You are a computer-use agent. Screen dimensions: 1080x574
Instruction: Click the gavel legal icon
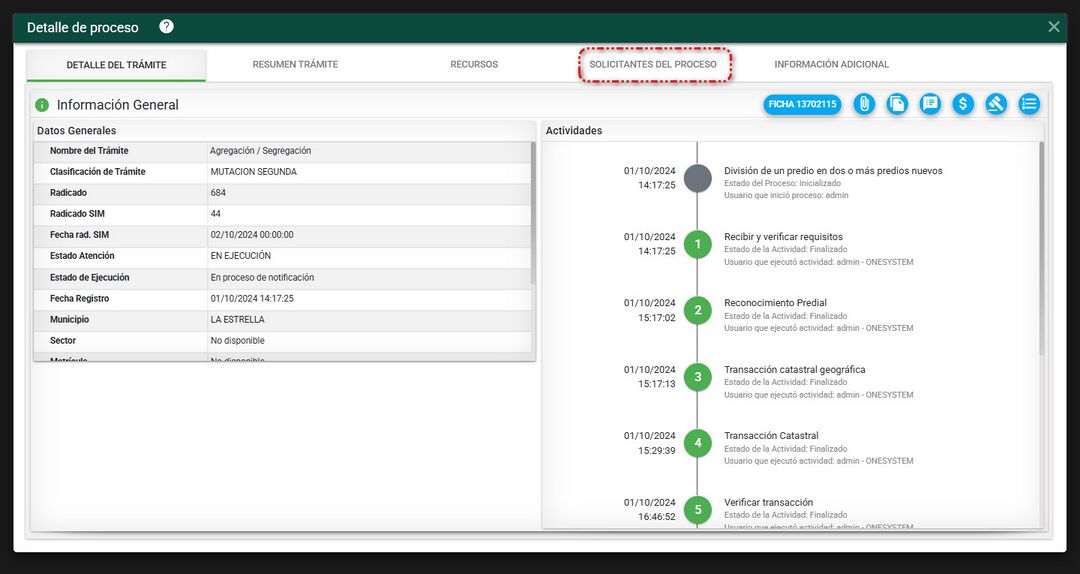click(996, 104)
